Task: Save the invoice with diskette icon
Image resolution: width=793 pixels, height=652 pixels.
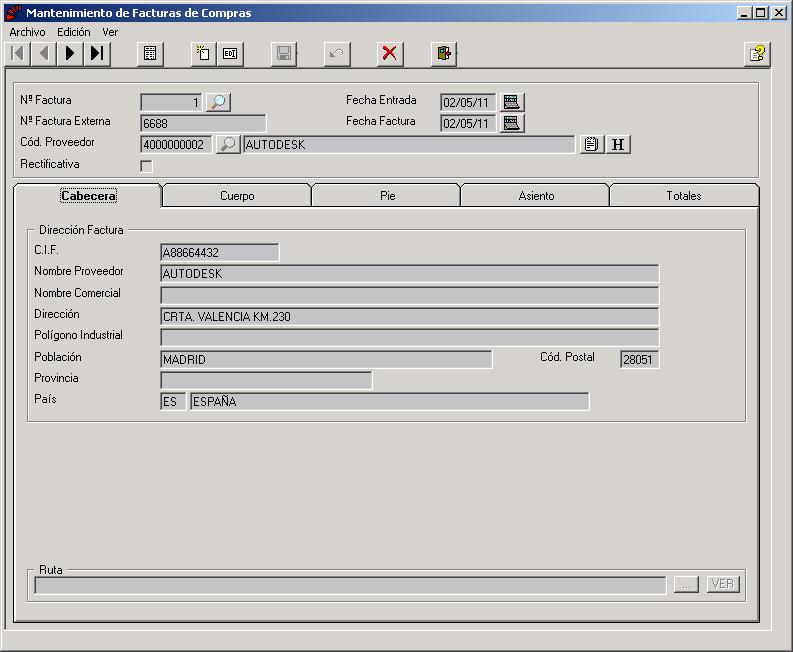Action: [x=284, y=54]
